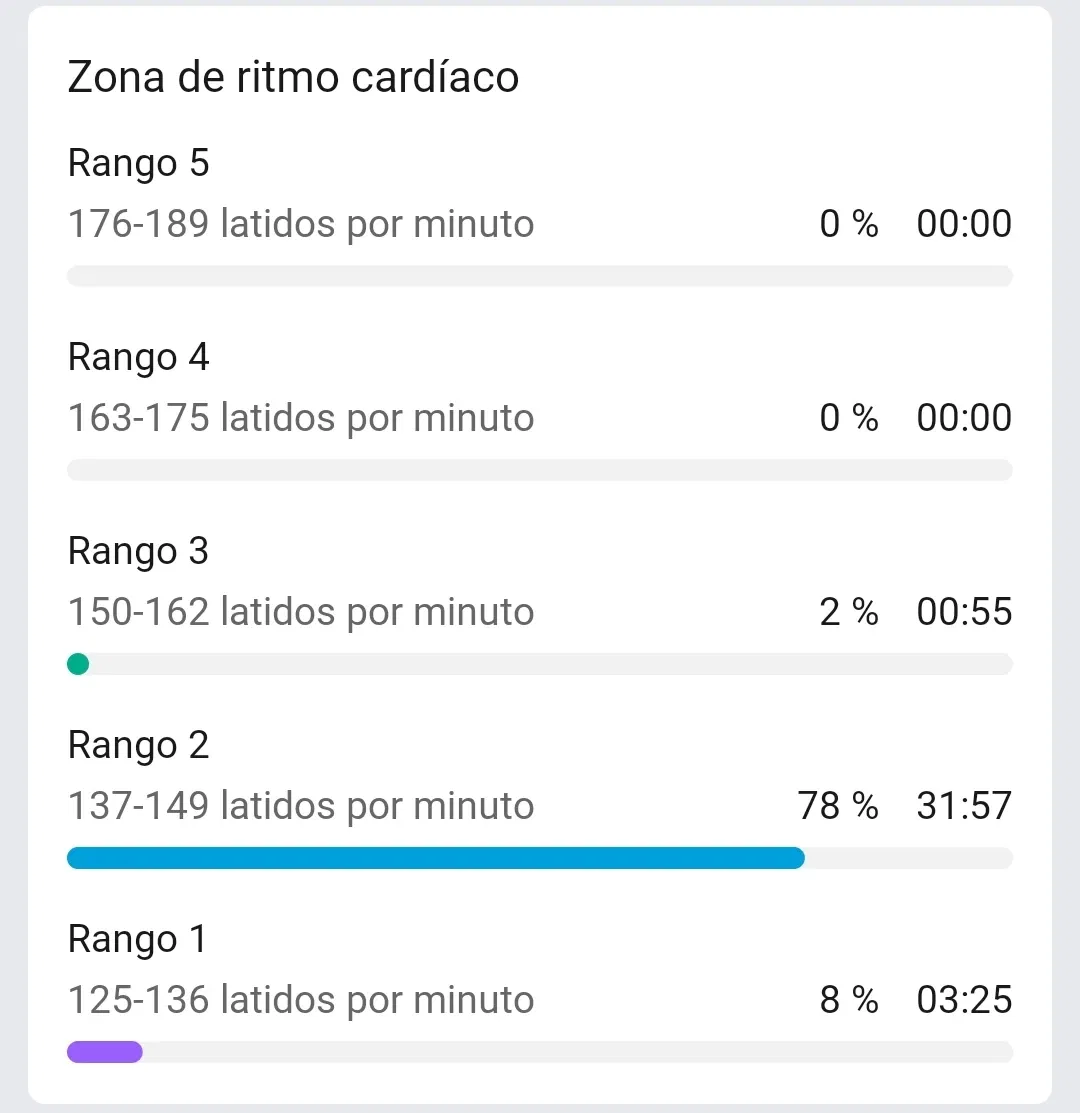The width and height of the screenshot is (1080, 1113).
Task: Click the Rango 4 zero percent value
Action: pyautogui.click(x=848, y=418)
